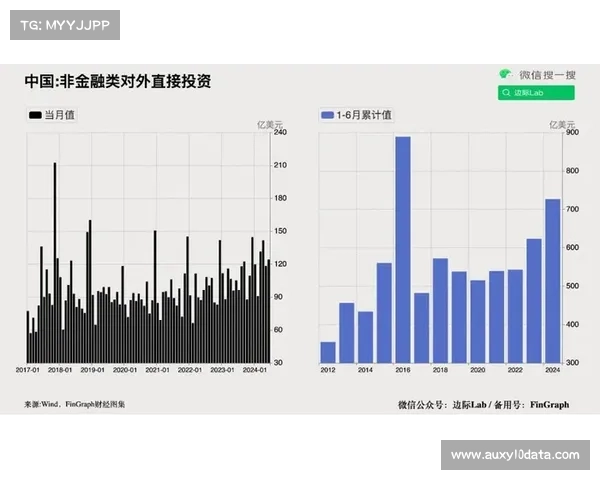600x480 pixels.
Task: Click the 800 y-axis value on right chart
Action: (572, 171)
